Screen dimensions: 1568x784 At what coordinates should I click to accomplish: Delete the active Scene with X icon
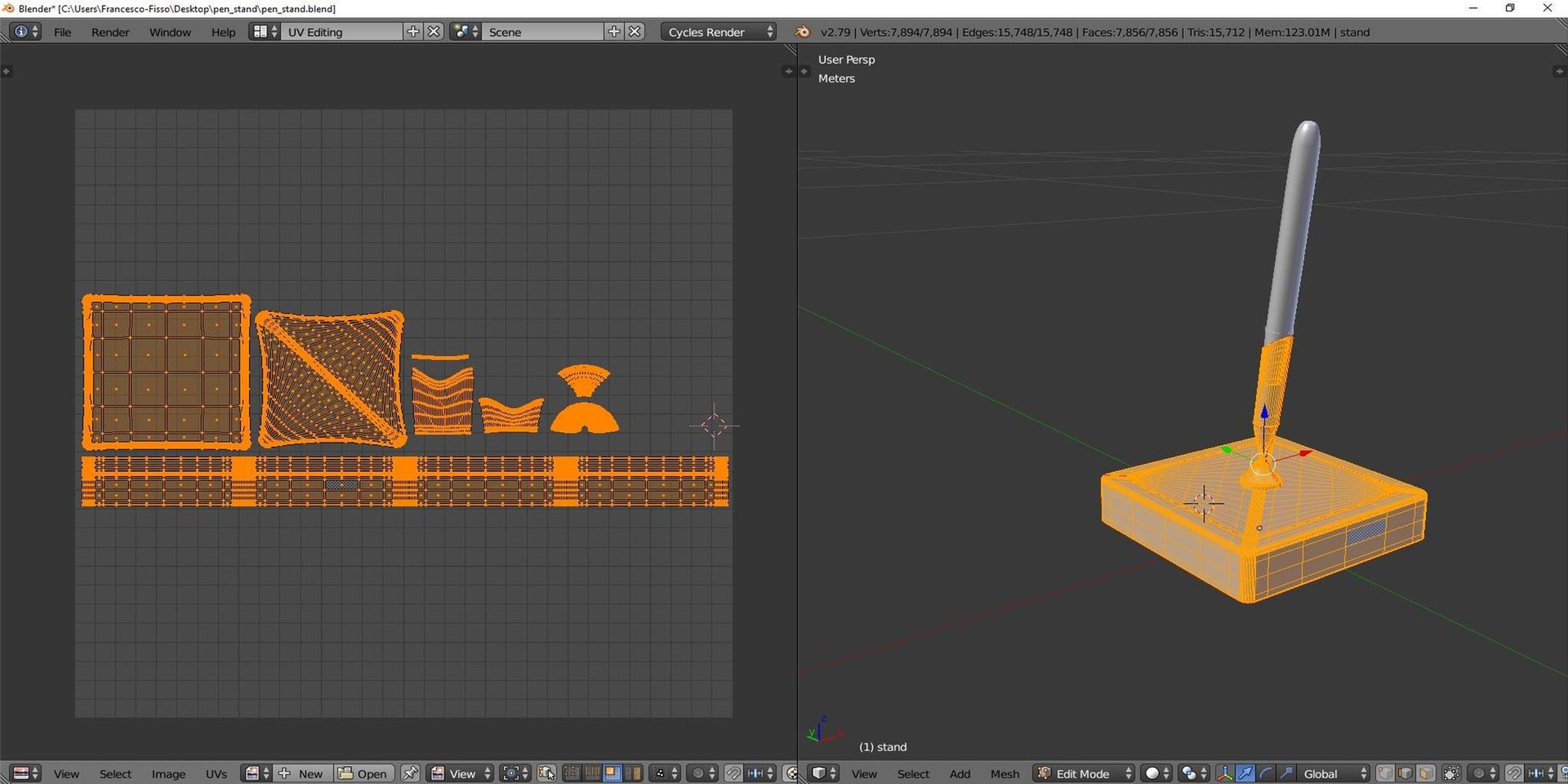[x=635, y=32]
